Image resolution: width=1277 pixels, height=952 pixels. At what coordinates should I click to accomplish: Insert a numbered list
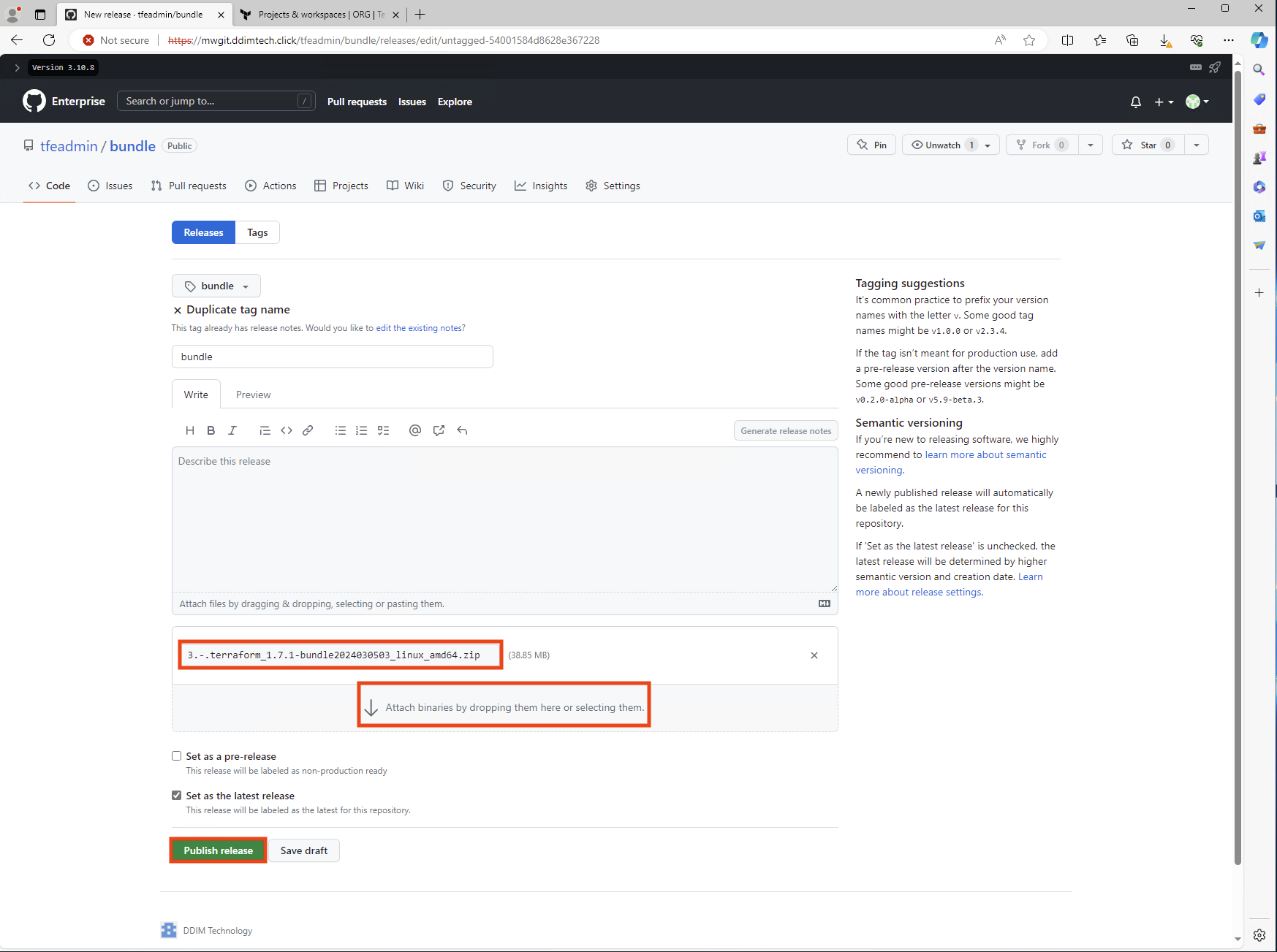coord(361,430)
